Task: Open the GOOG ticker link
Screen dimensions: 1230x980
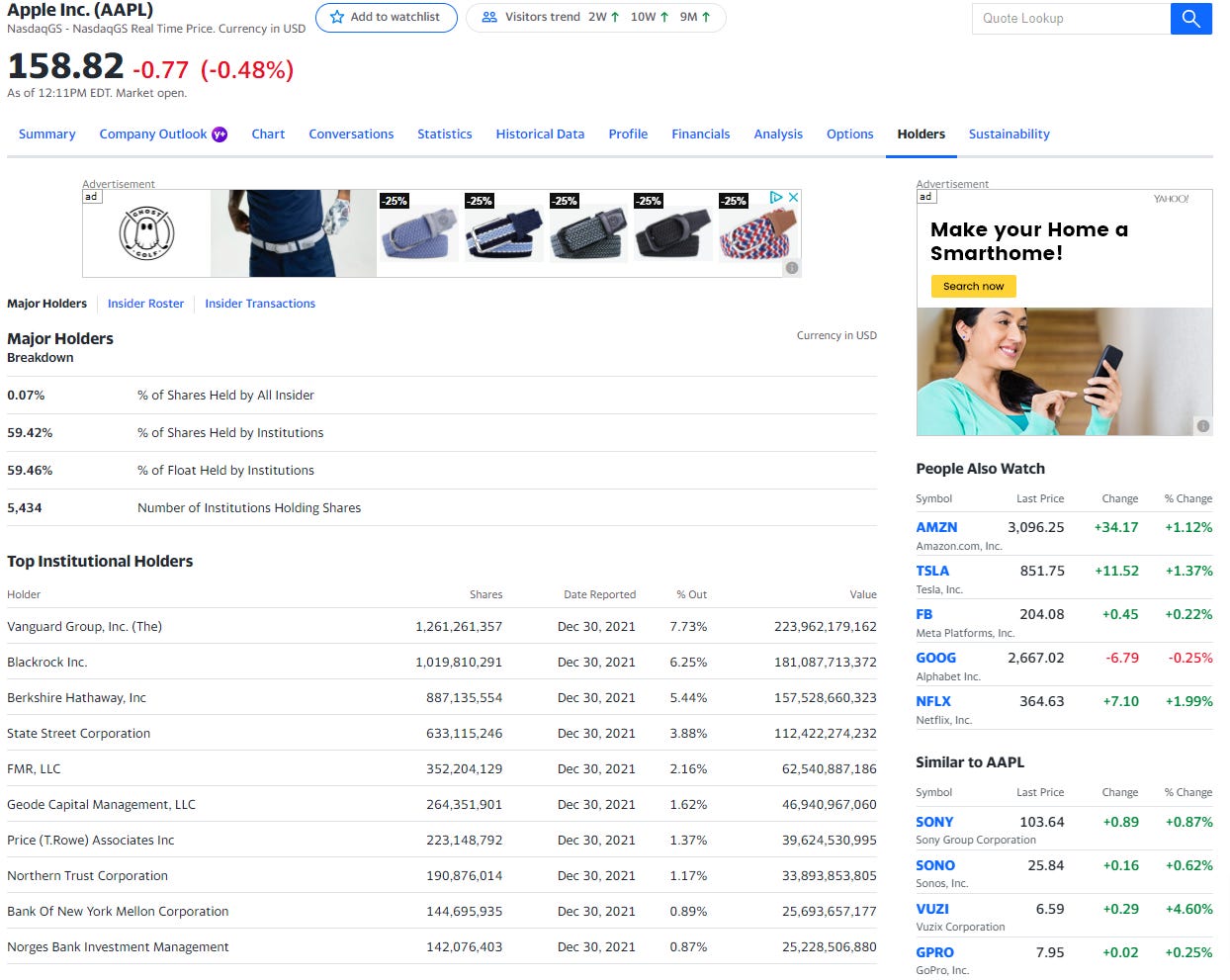Action: (x=935, y=659)
